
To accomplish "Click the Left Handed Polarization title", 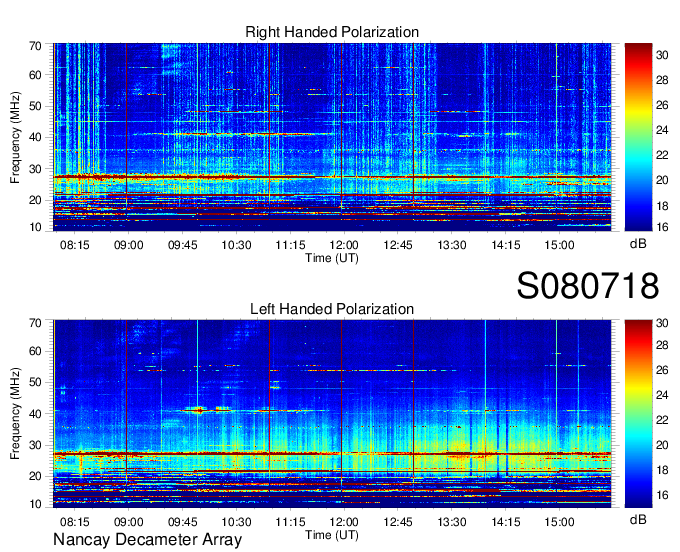I will coord(332,309).
